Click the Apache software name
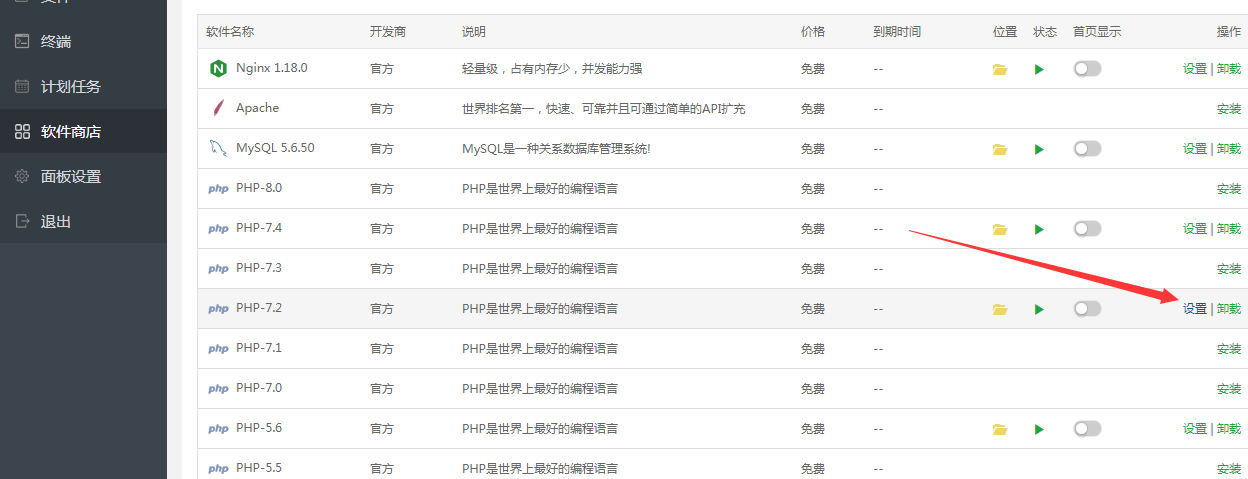Image resolution: width=1248 pixels, height=479 pixels. pos(258,108)
